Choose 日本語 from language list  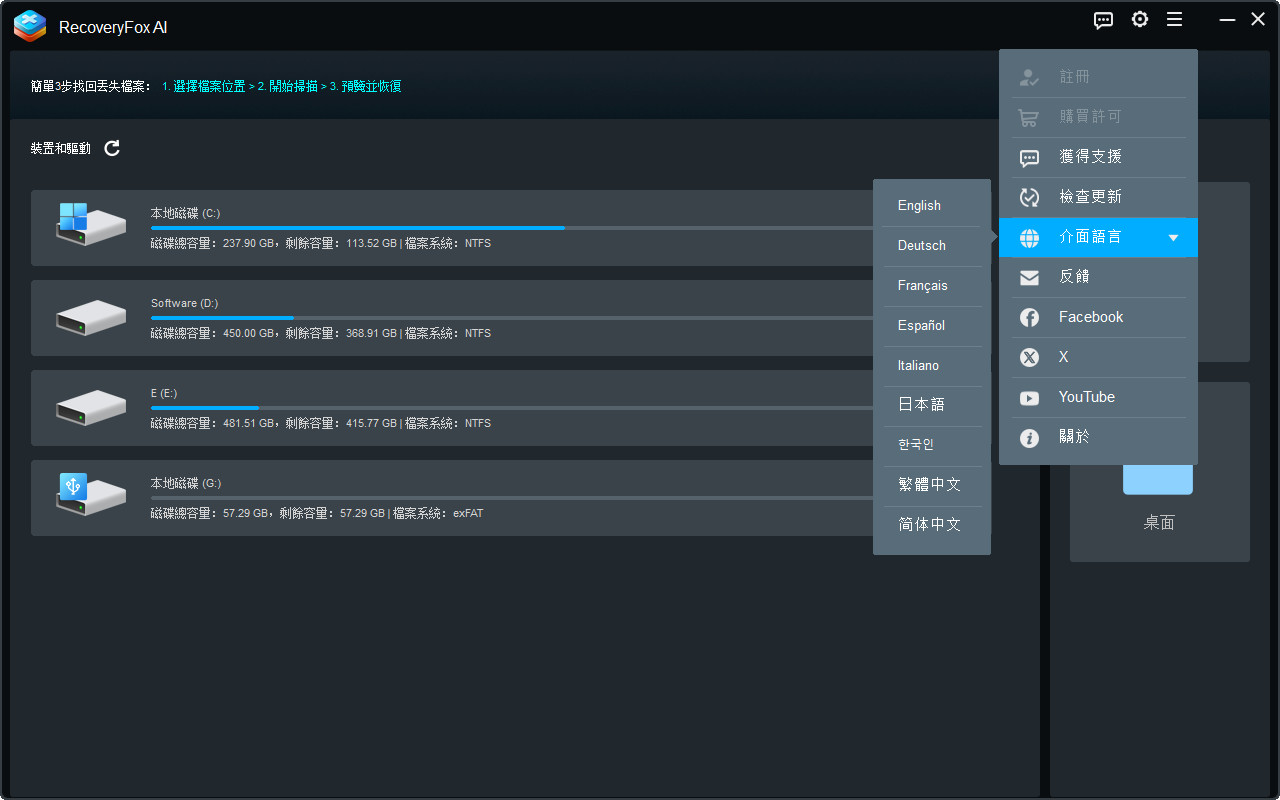tap(921, 405)
